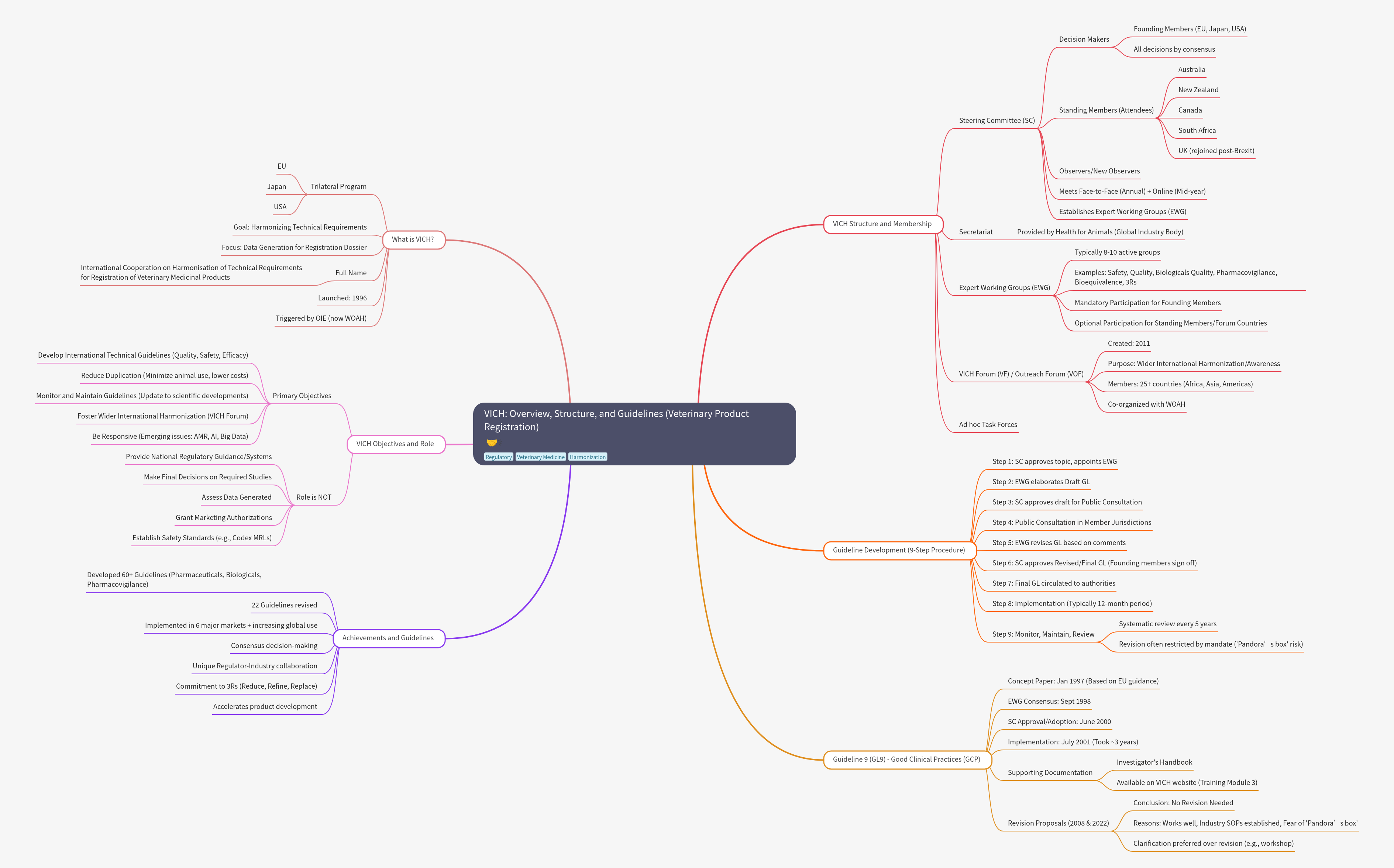This screenshot has width=1394, height=868.
Task: Select Achievements and Guidelines node
Action: (388, 638)
